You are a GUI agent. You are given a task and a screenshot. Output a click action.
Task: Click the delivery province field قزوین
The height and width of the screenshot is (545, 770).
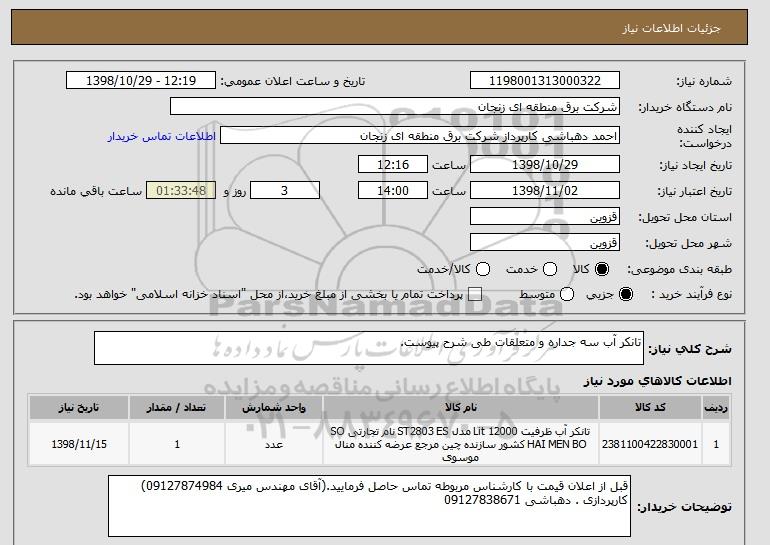click(x=545, y=217)
